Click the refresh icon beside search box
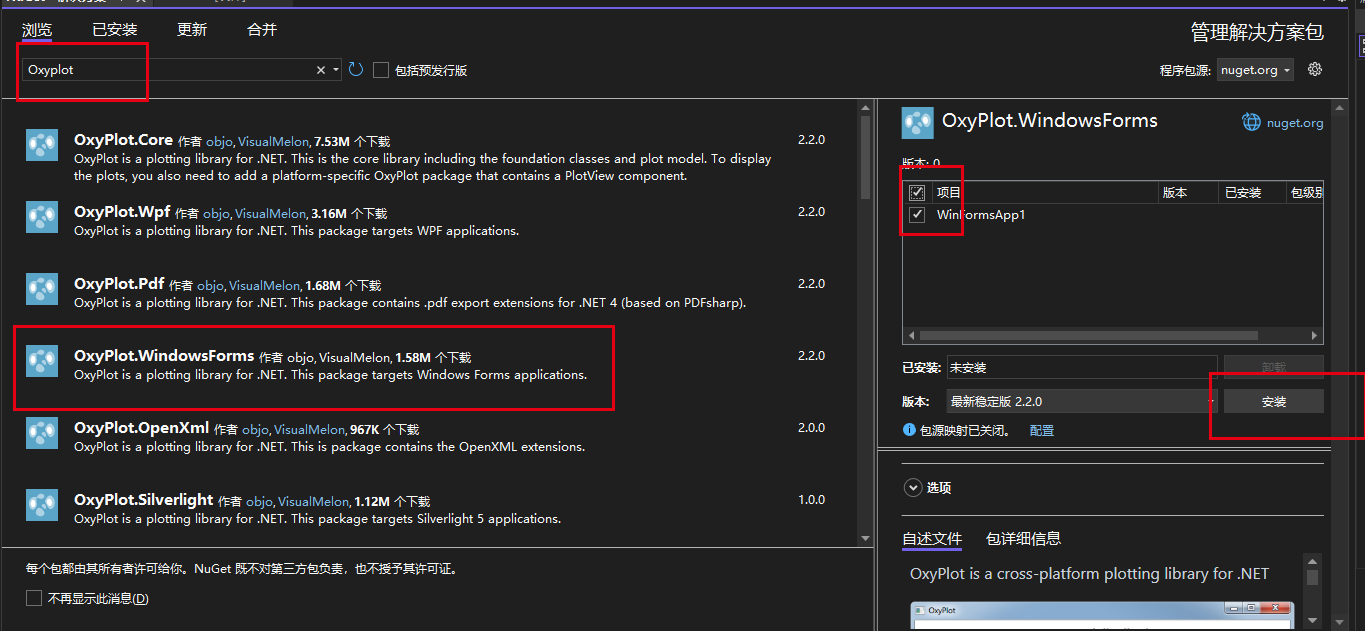The image size is (1365, 631). 356,69
